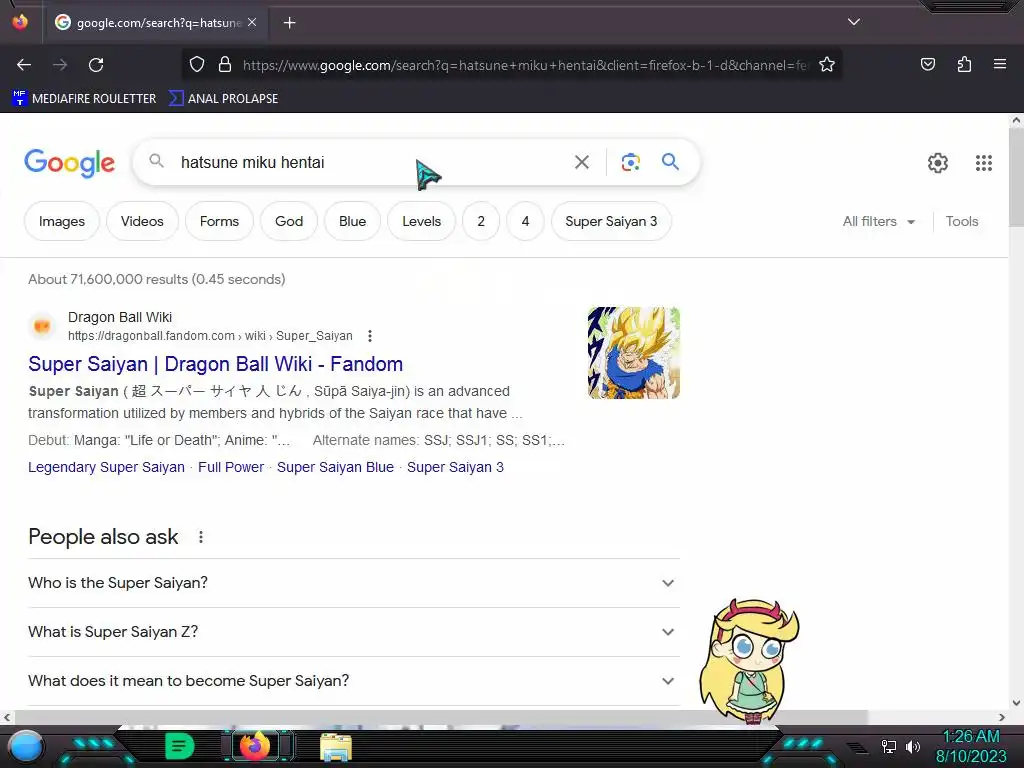This screenshot has width=1024, height=768.
Task: Click the dragonball.fandom.com URL breadcrumb
Action: pyautogui.click(x=210, y=336)
